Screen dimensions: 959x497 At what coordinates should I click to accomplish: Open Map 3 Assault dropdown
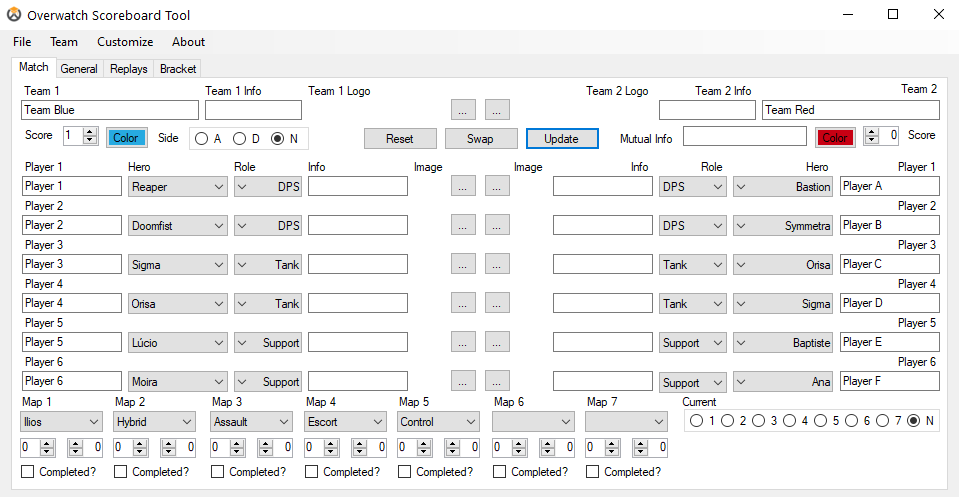coord(251,422)
